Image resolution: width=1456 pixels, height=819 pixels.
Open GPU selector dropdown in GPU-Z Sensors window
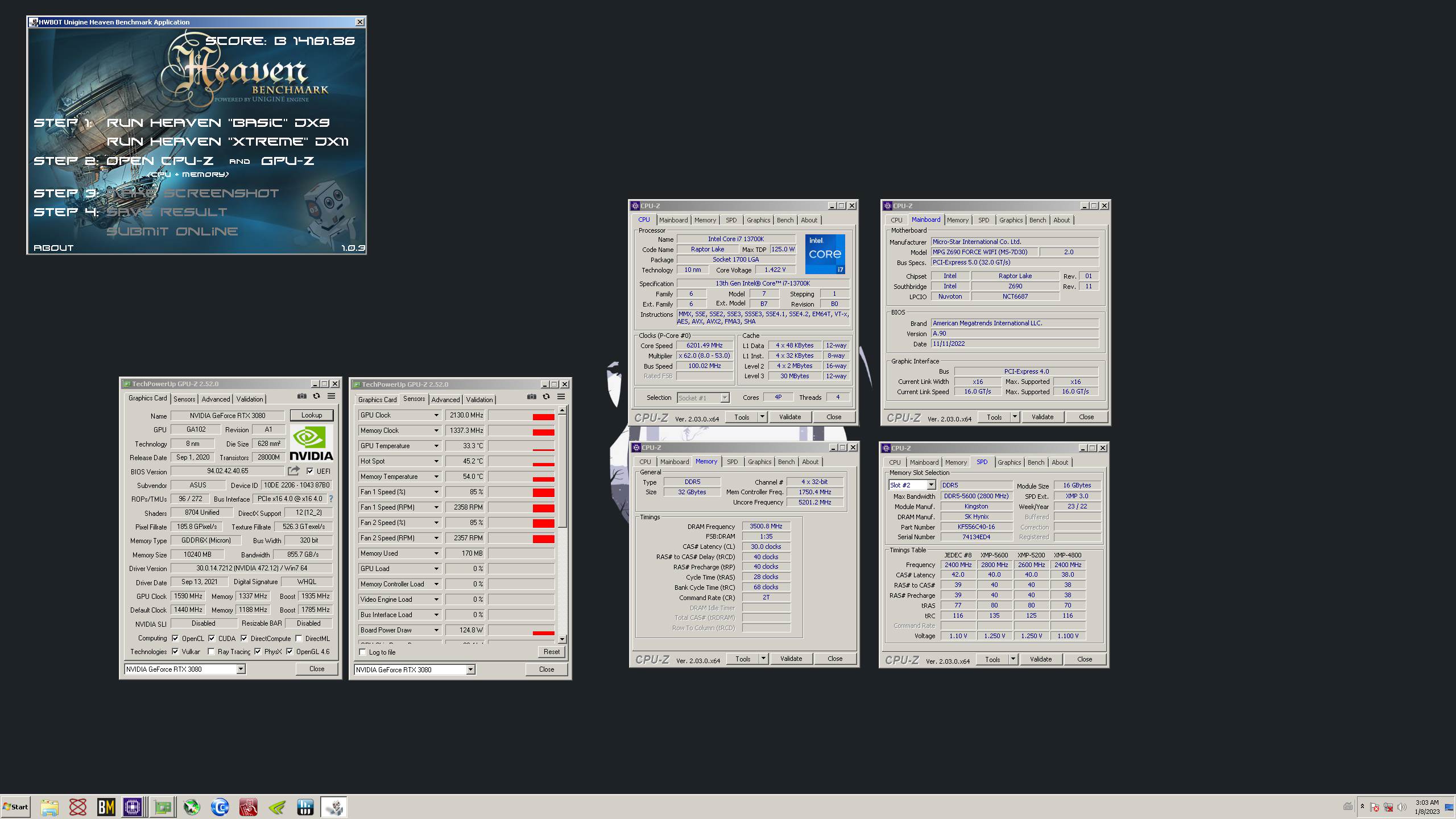470,670
